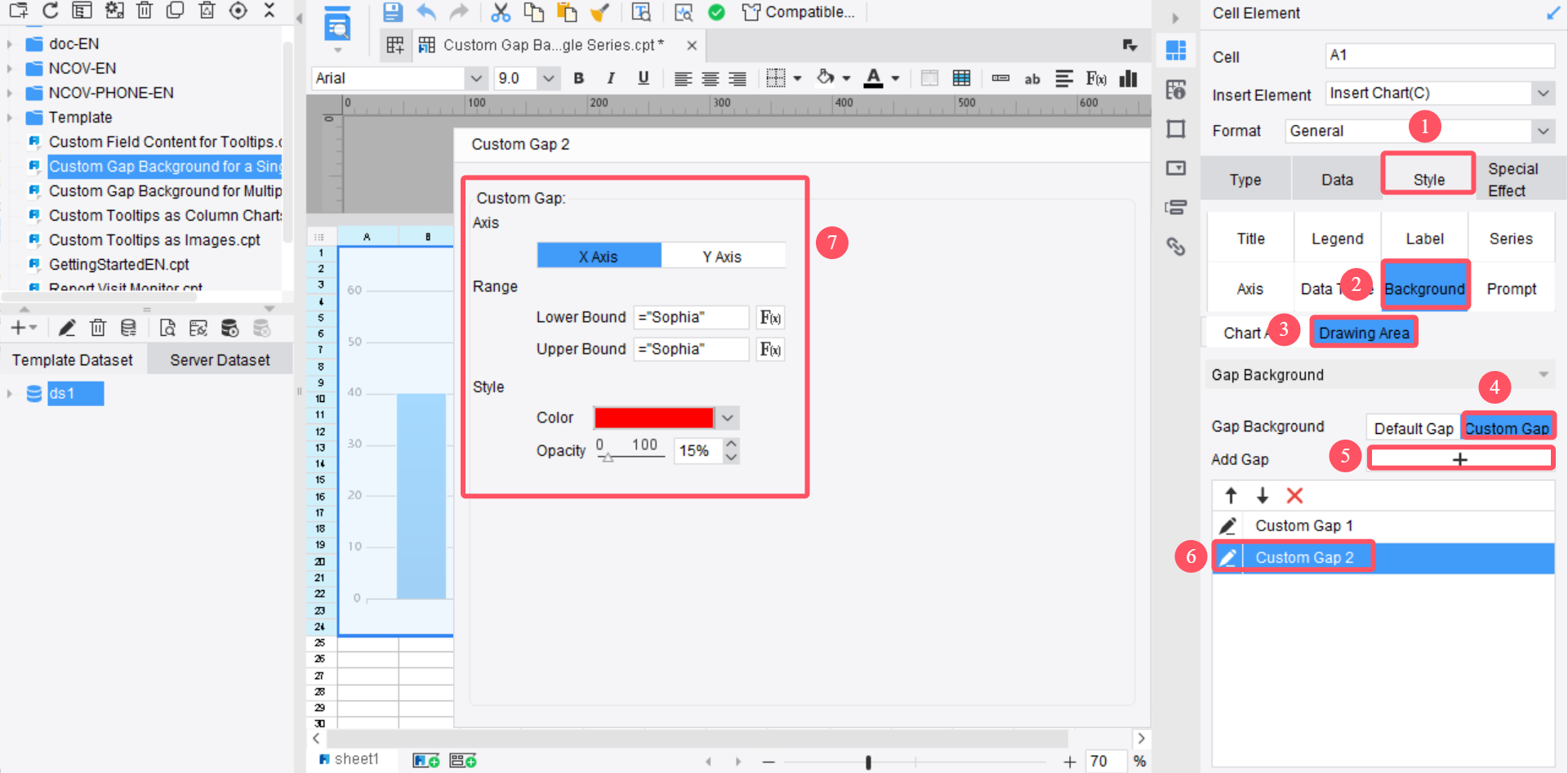
Task: Expand the ds1 dataset node
Action: 10,394
